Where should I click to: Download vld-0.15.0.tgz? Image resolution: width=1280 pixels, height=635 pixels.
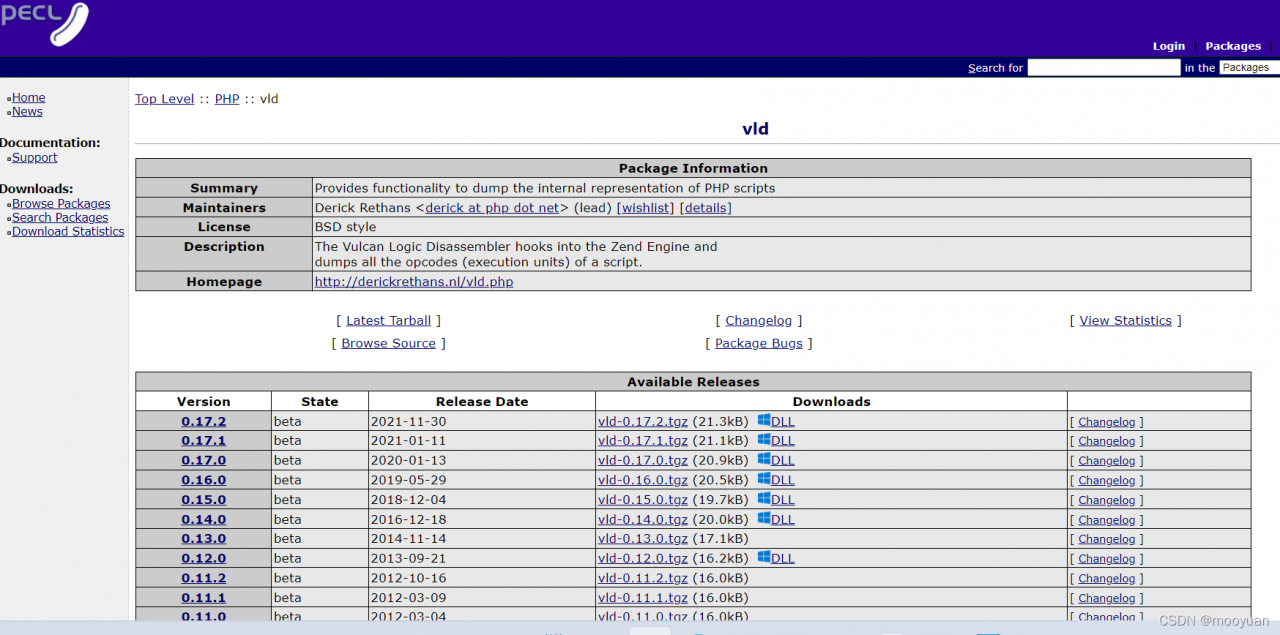[642, 500]
